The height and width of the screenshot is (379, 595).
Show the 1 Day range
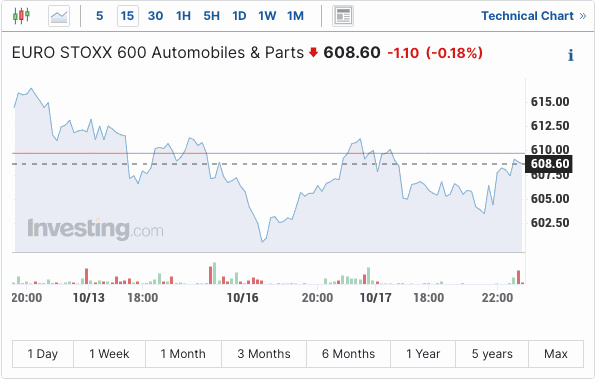tap(43, 354)
